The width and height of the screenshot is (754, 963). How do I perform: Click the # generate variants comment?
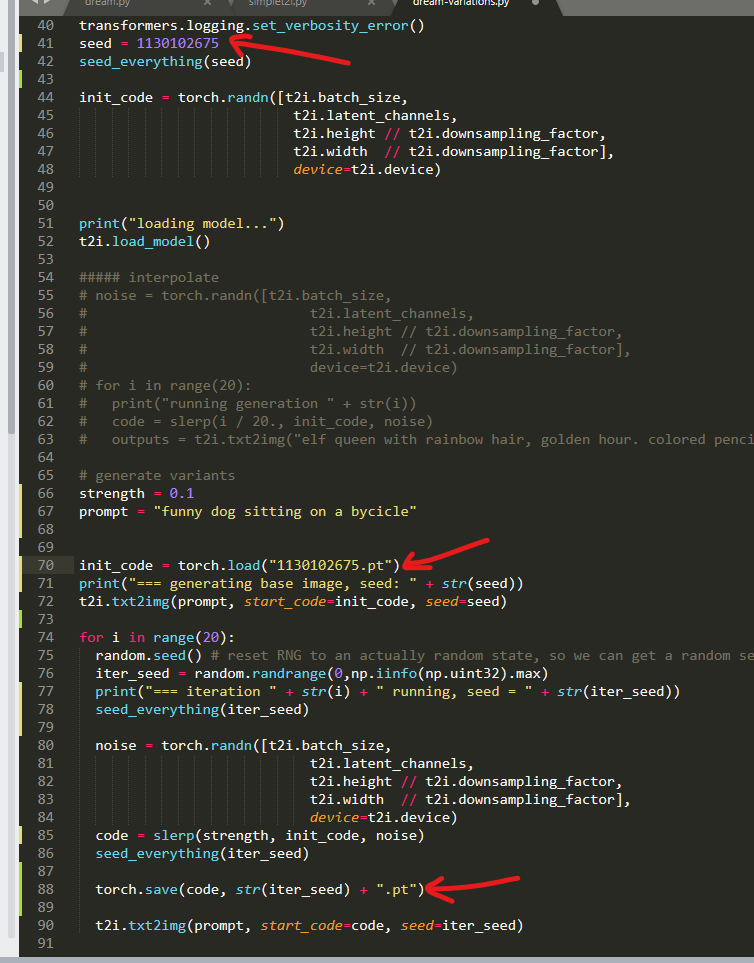pyautogui.click(x=157, y=475)
